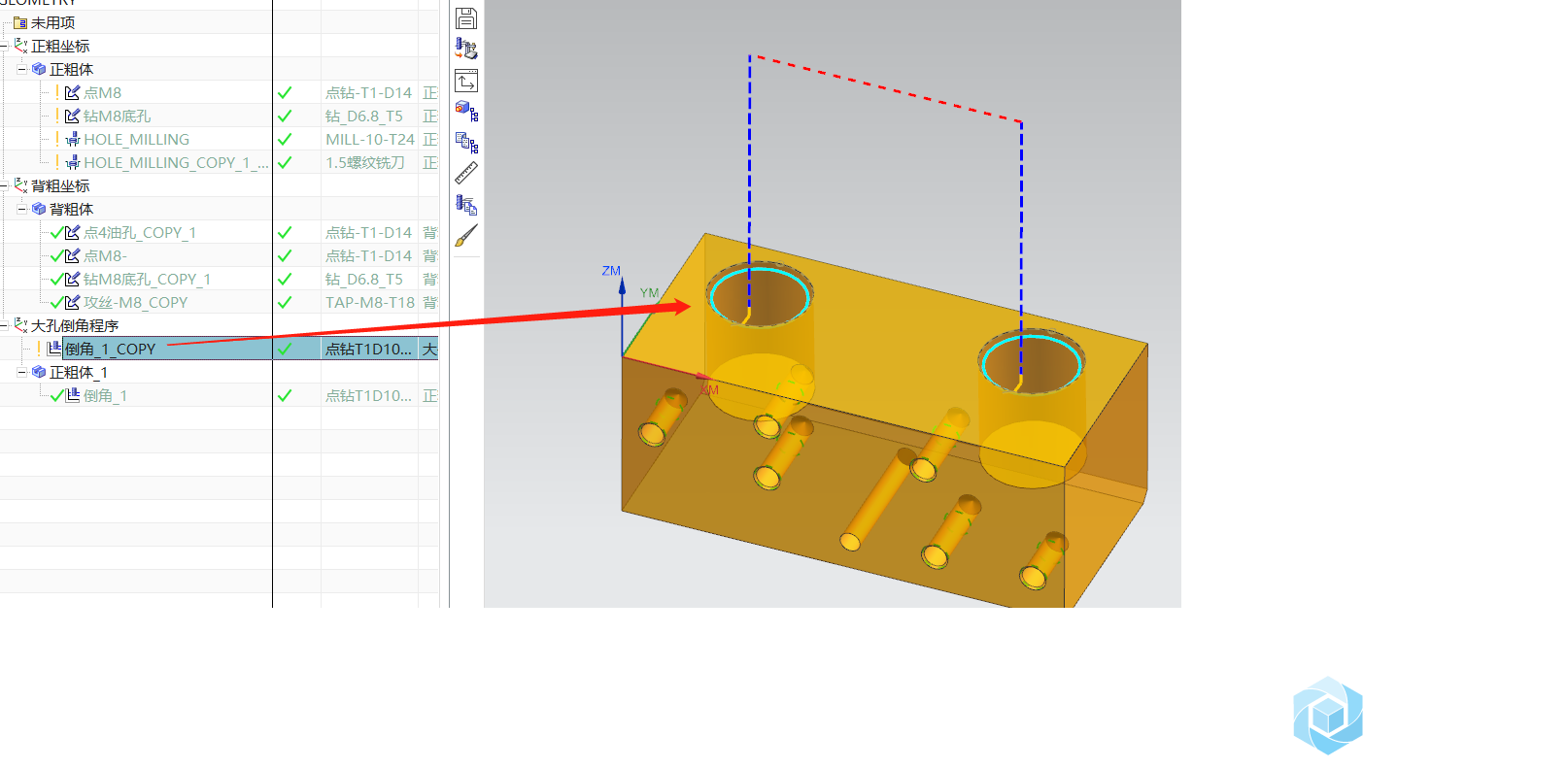Image resolution: width=1568 pixels, height=768 pixels.
Task: Collapse the 正粗体_1 geometry node
Action: tap(21, 372)
